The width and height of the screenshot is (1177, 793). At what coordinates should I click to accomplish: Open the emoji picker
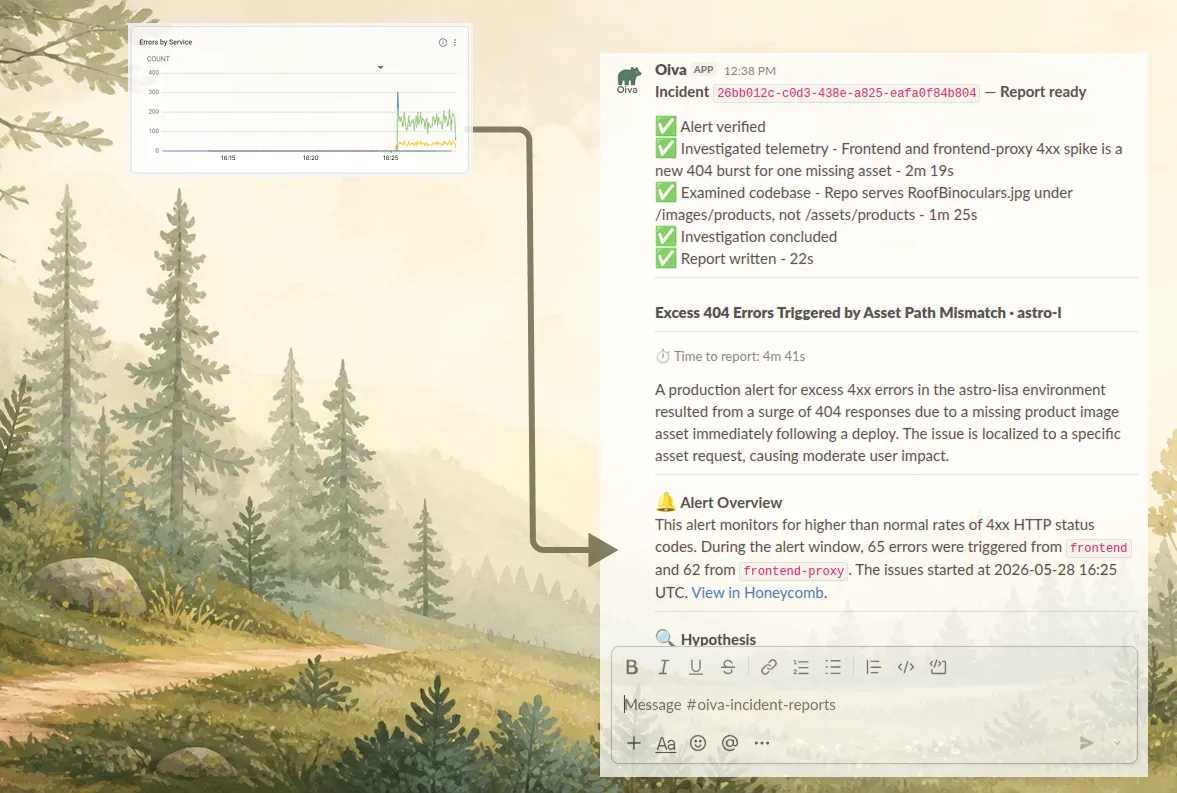click(698, 743)
